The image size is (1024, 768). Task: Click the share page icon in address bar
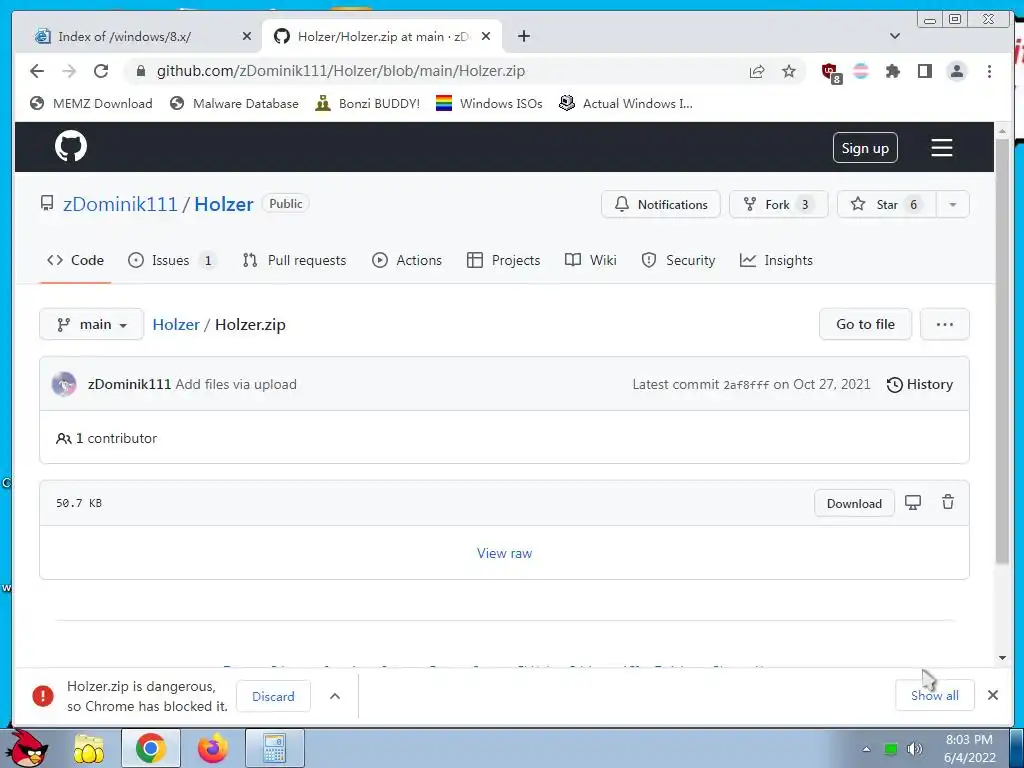click(757, 71)
